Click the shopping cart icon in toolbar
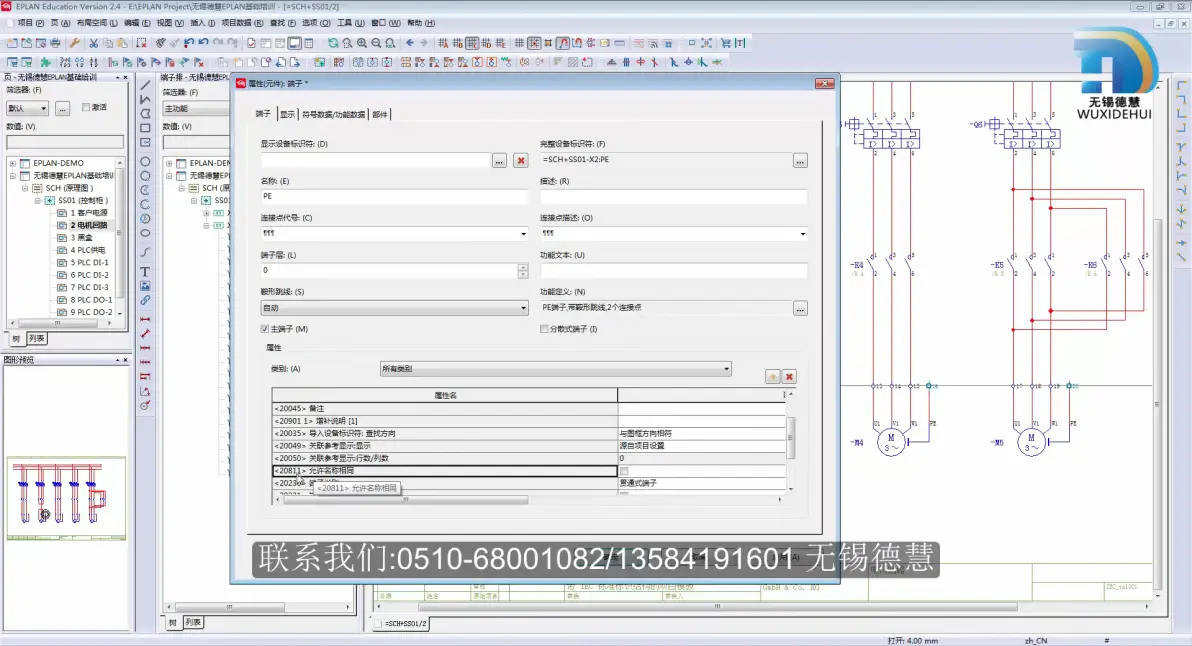 [726, 43]
